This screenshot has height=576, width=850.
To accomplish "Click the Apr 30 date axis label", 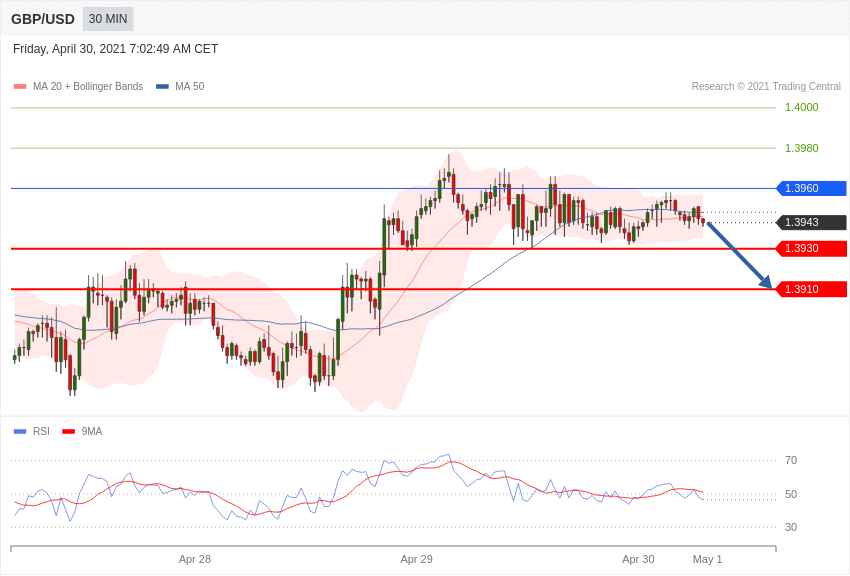I will point(638,559).
